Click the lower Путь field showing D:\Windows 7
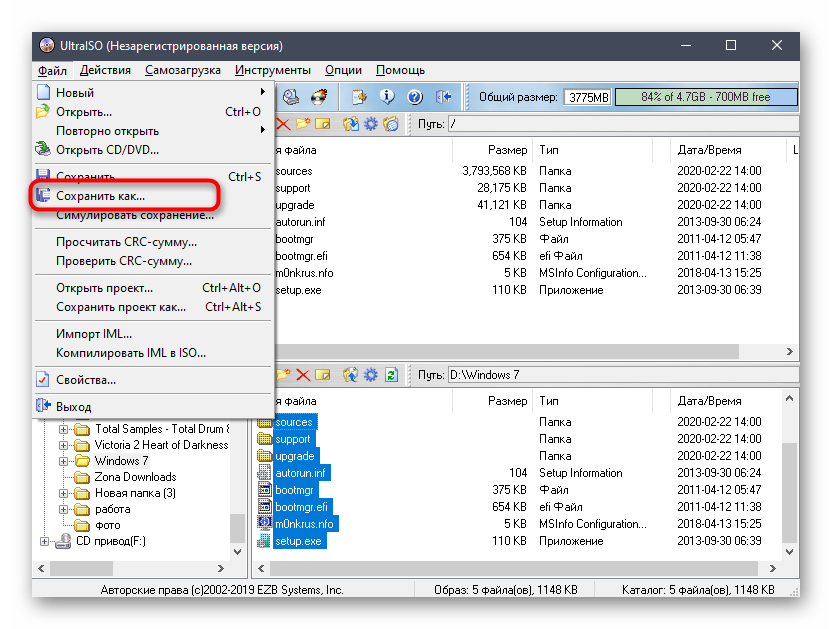The image size is (832, 629). [620, 375]
